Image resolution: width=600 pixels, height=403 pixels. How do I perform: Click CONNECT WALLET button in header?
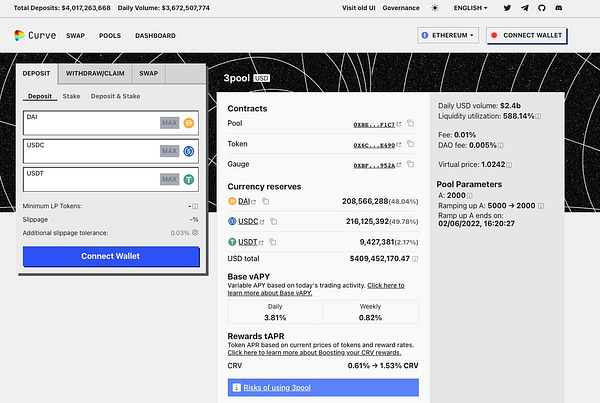click(x=527, y=35)
